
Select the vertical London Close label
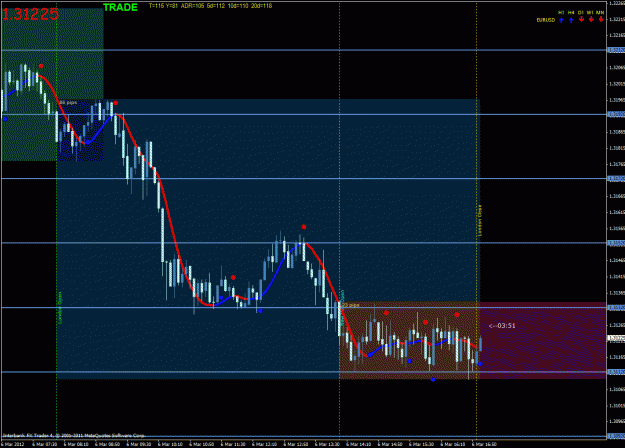(480, 220)
